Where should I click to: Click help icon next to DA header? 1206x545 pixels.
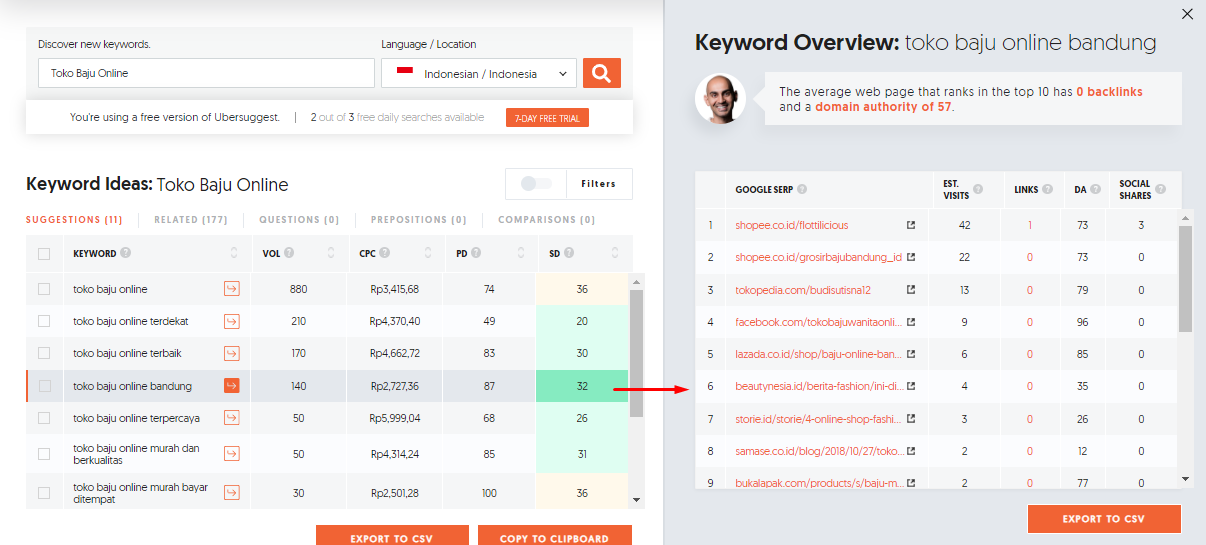click(x=1096, y=189)
